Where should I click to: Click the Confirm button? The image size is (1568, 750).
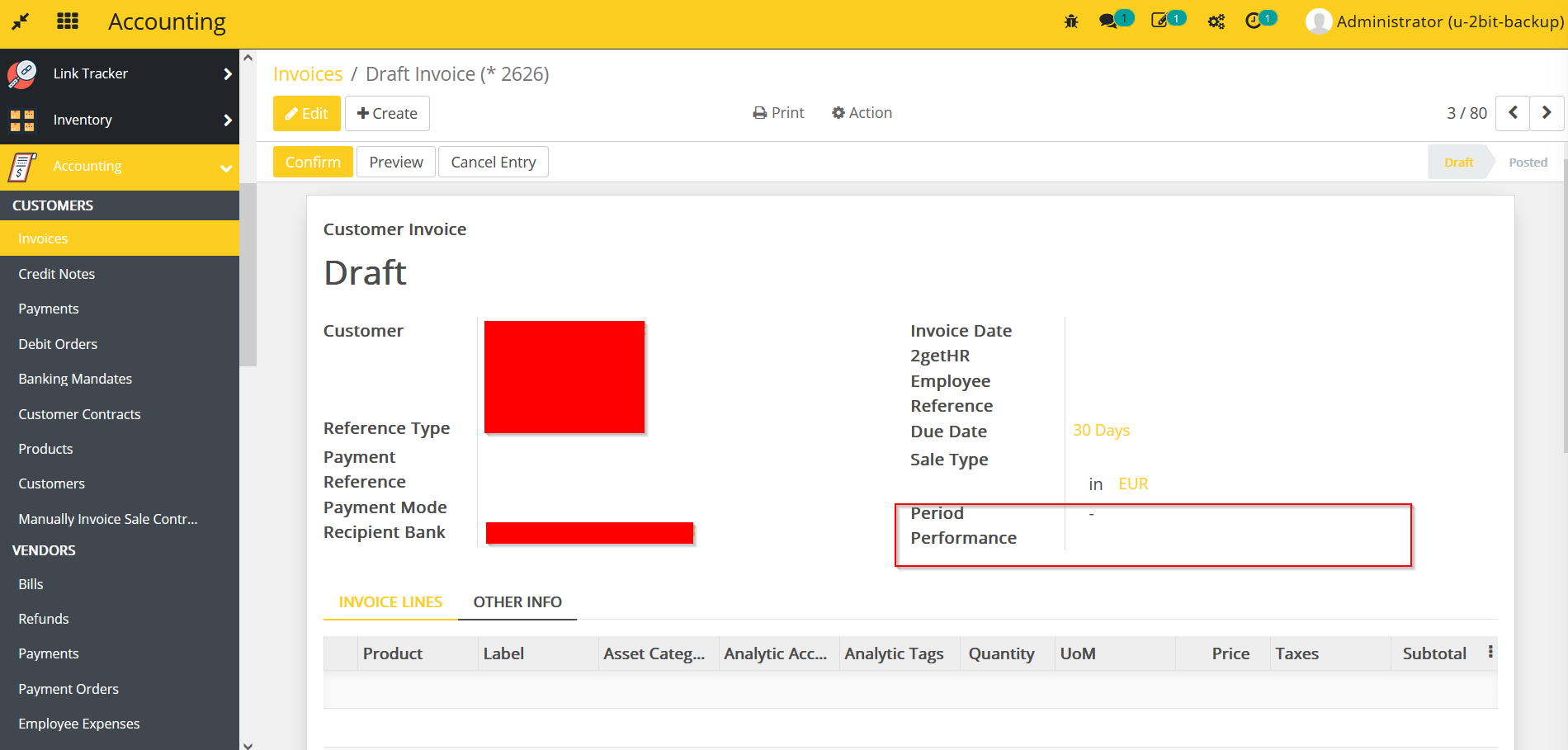[x=313, y=163]
